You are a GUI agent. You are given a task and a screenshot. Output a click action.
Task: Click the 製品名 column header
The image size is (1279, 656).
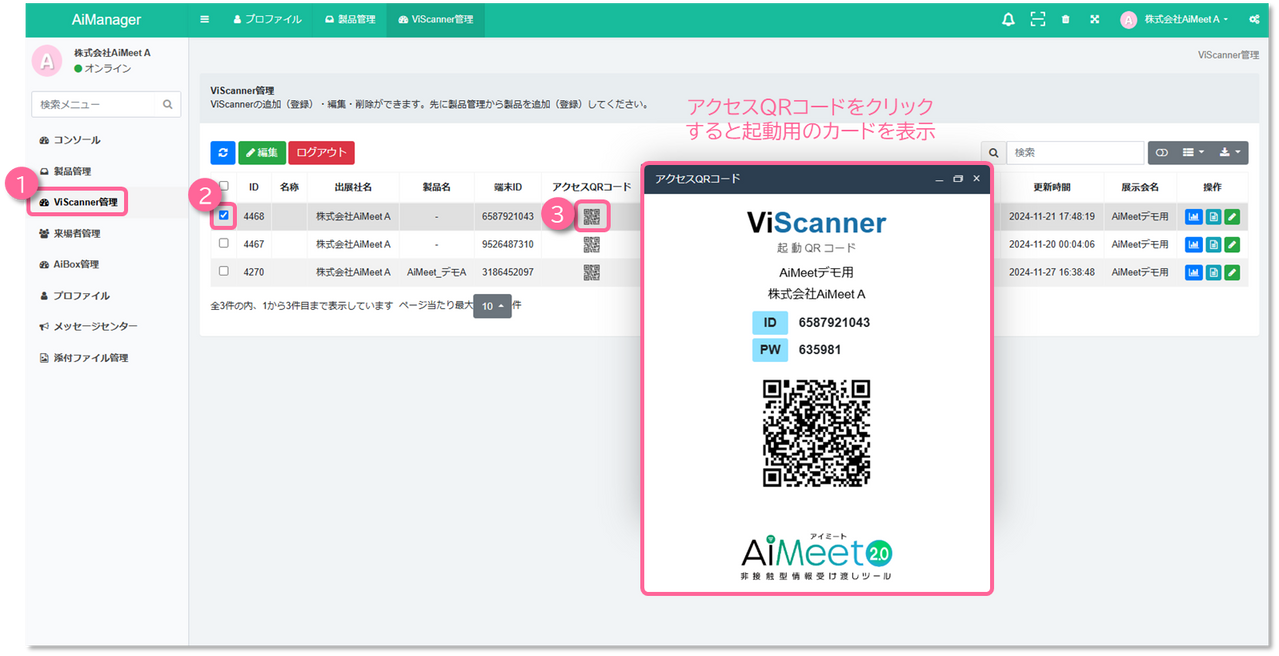(437, 187)
